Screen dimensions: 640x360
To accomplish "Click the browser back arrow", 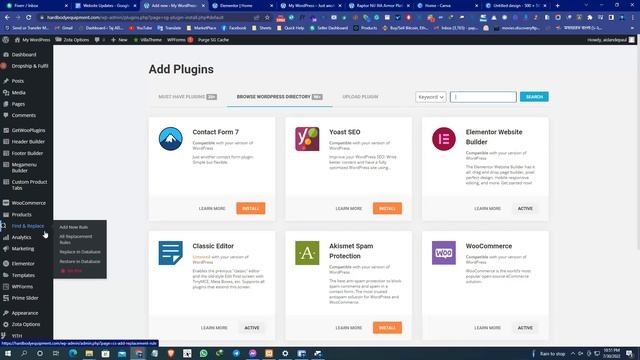I will [7, 18].
